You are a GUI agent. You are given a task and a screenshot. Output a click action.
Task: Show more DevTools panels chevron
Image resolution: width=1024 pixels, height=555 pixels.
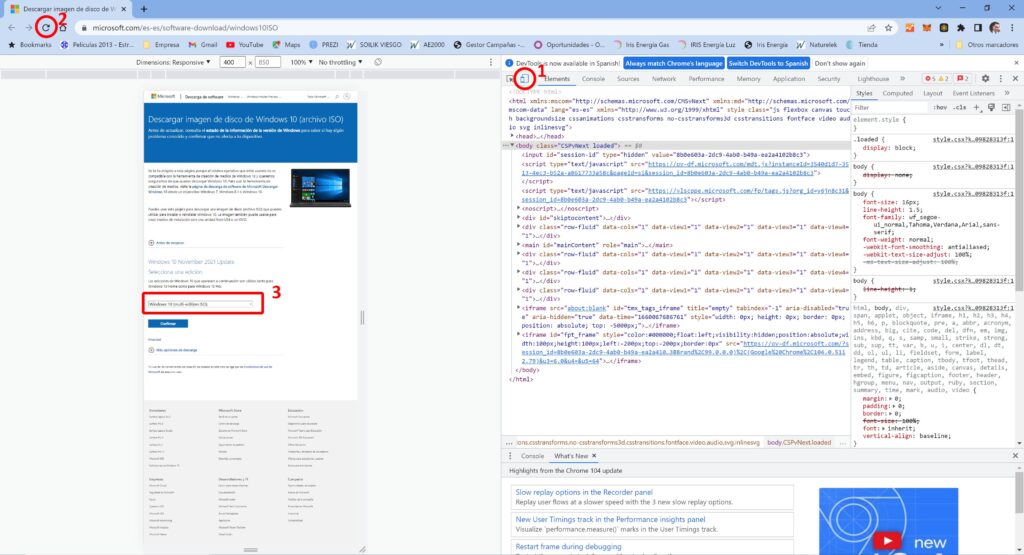(x=903, y=79)
